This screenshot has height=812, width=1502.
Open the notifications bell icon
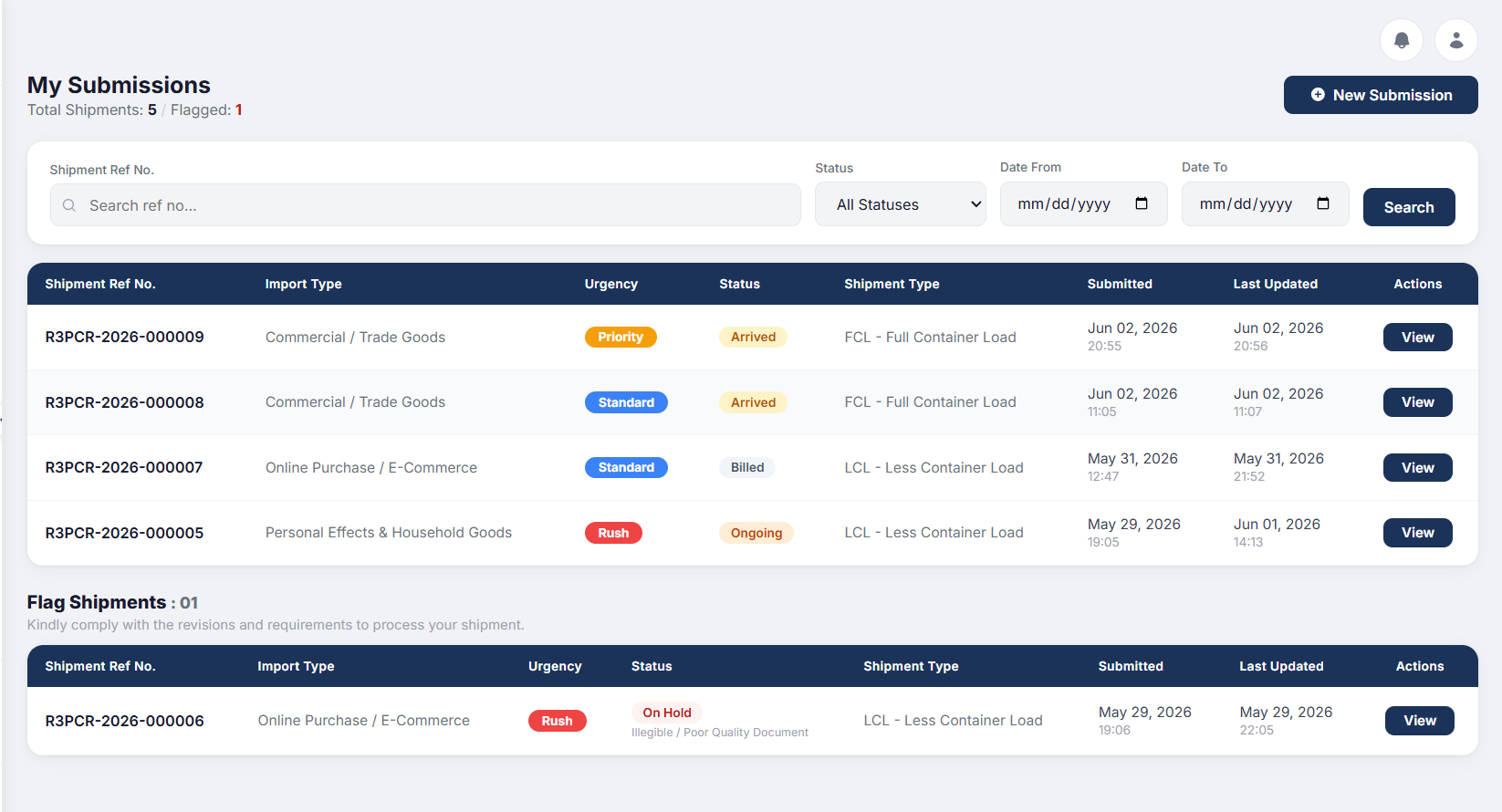tap(1402, 40)
